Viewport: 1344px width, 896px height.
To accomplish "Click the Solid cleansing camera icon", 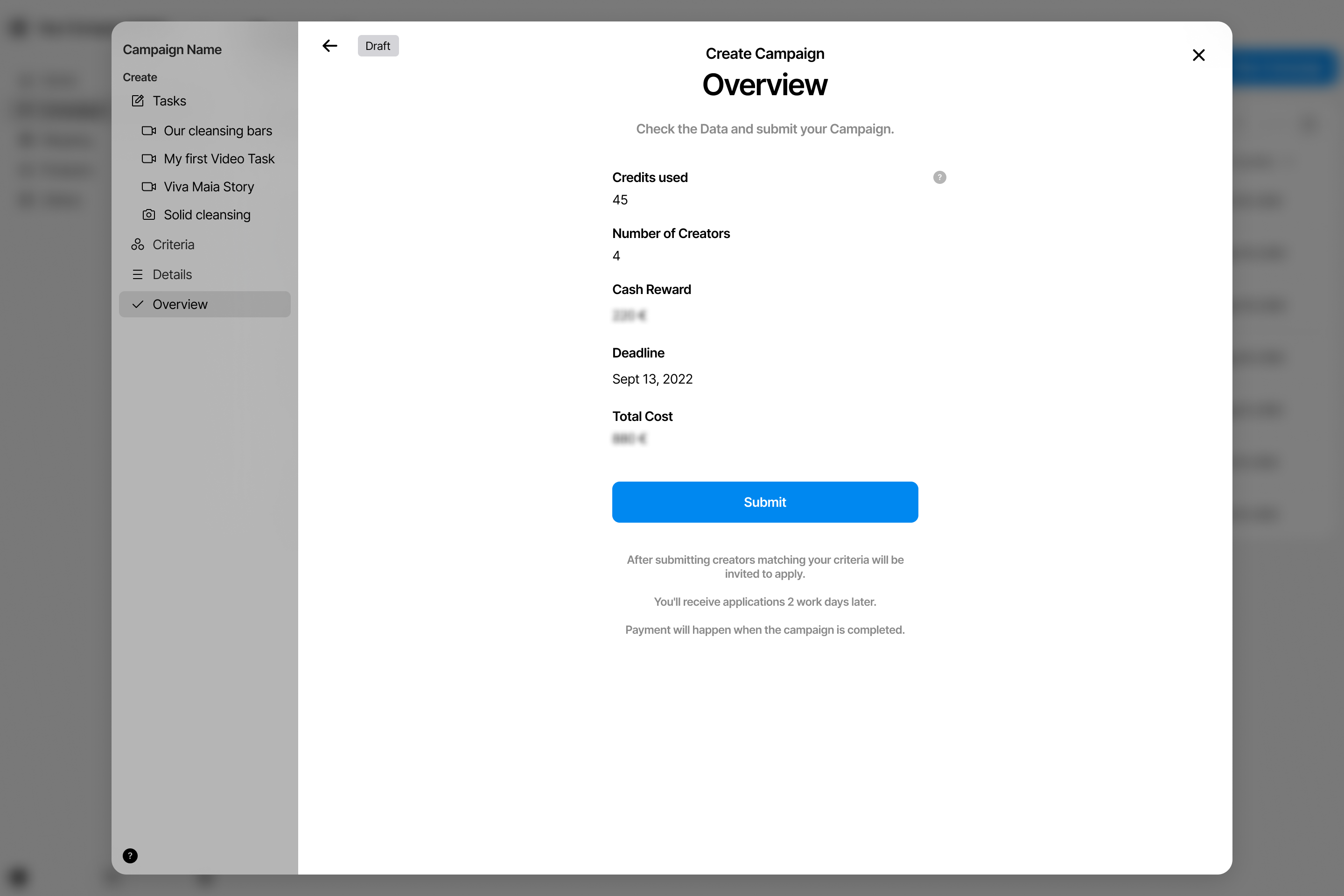I will click(x=148, y=215).
